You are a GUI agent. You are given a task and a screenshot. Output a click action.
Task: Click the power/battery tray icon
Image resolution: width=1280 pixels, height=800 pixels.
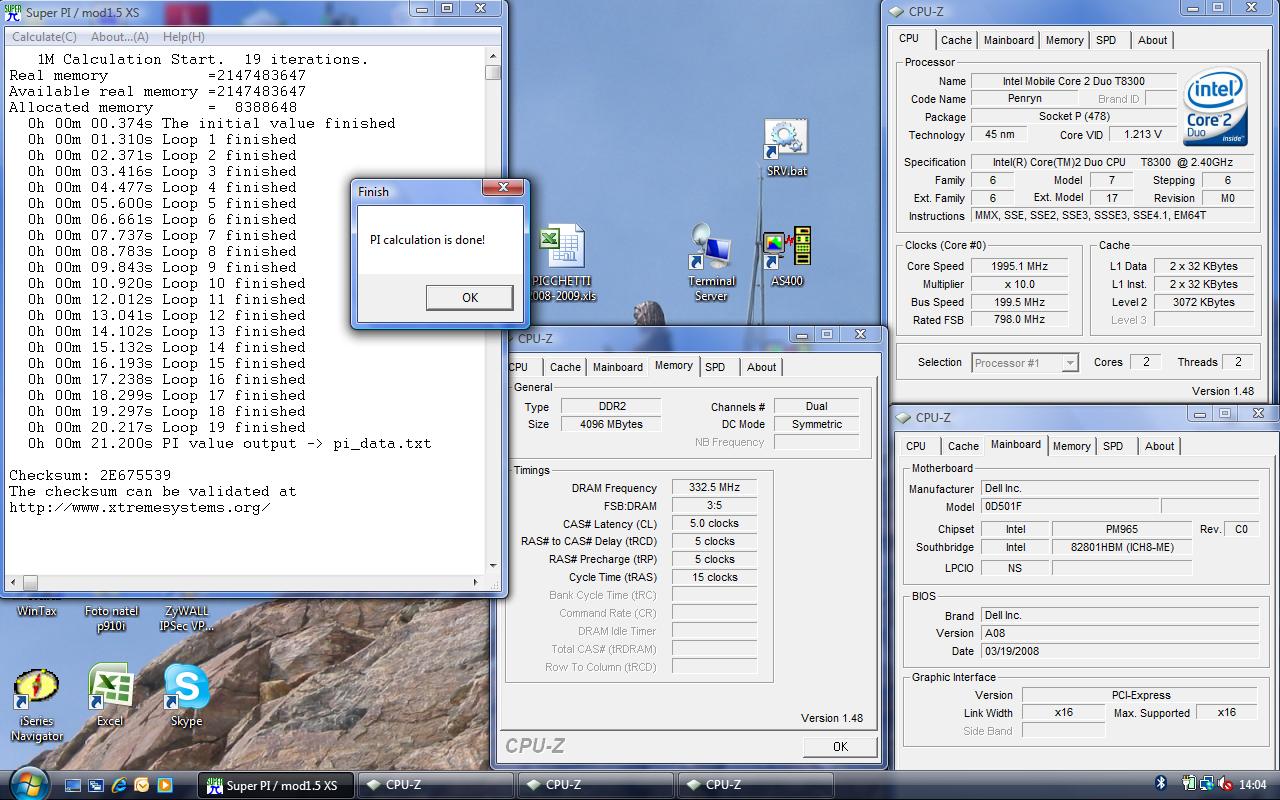pos(1188,784)
